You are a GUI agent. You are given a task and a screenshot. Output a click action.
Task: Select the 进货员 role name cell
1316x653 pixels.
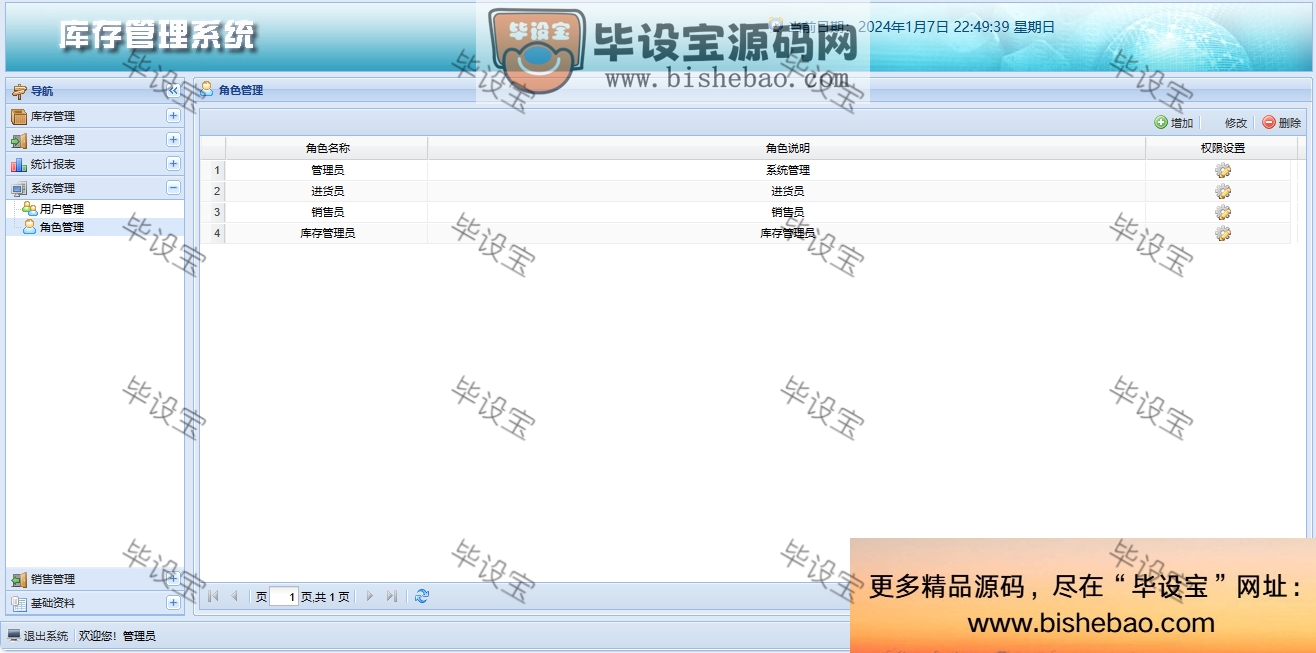coord(327,191)
